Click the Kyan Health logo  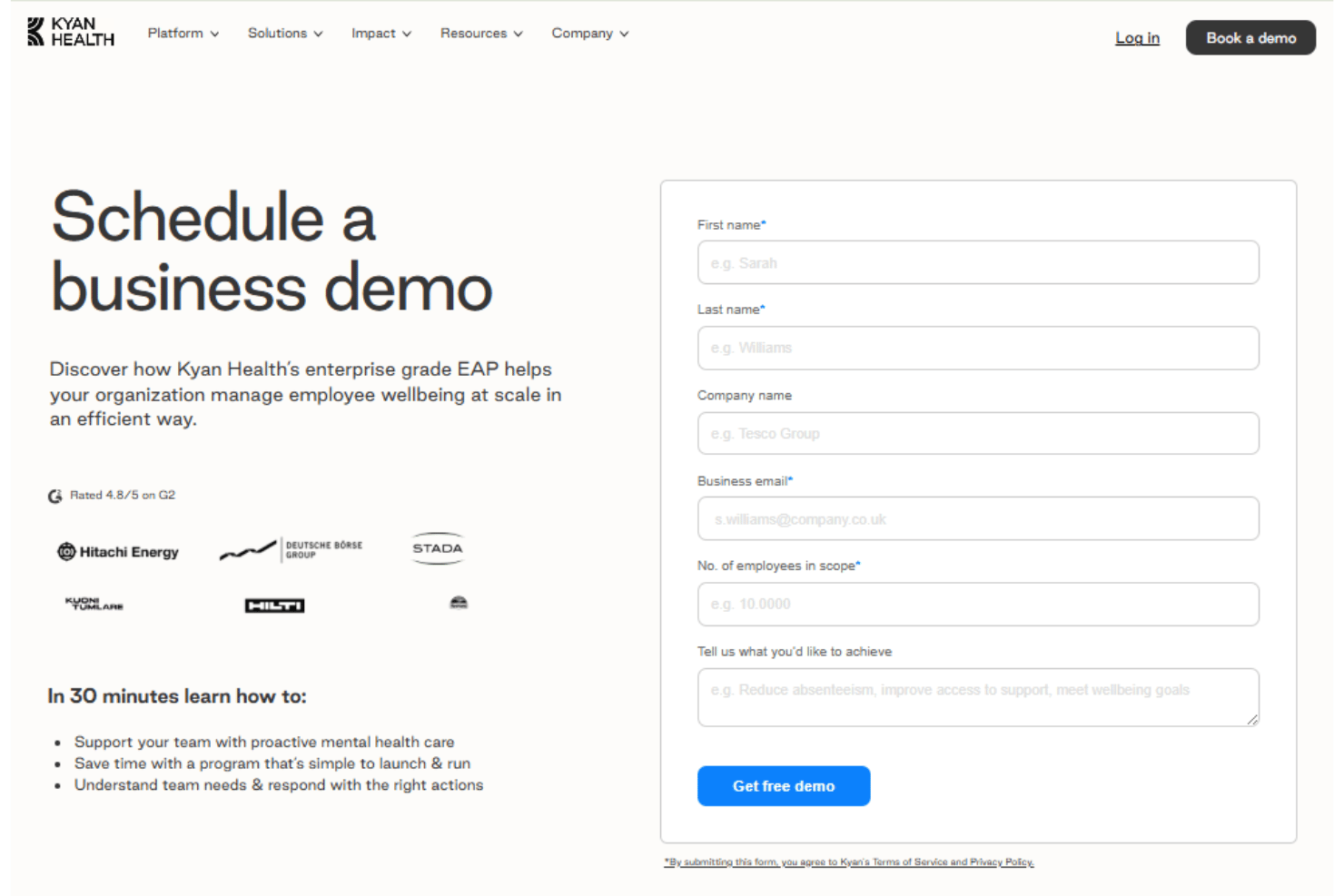[x=71, y=32]
